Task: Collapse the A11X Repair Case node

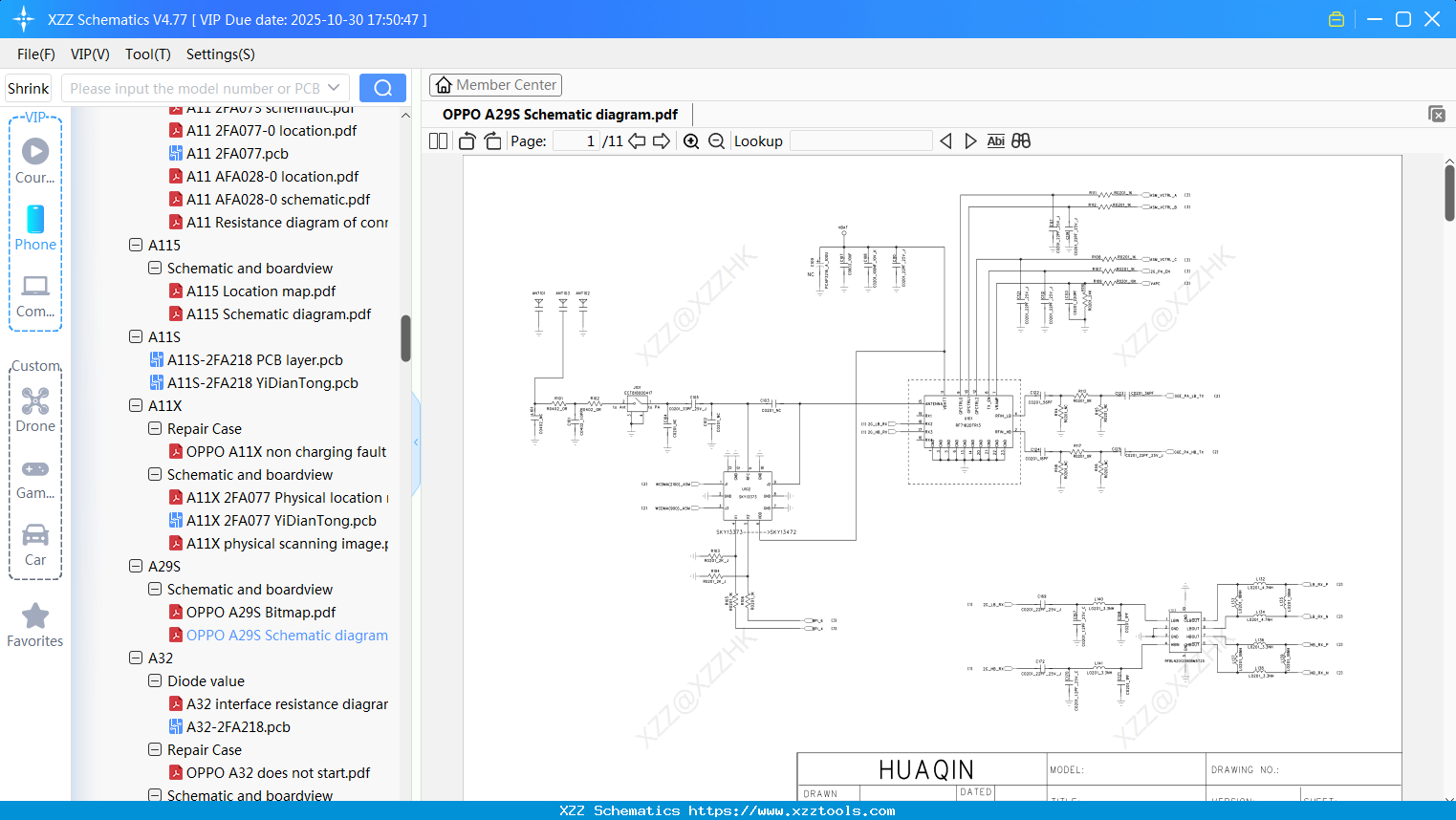Action: tap(154, 428)
